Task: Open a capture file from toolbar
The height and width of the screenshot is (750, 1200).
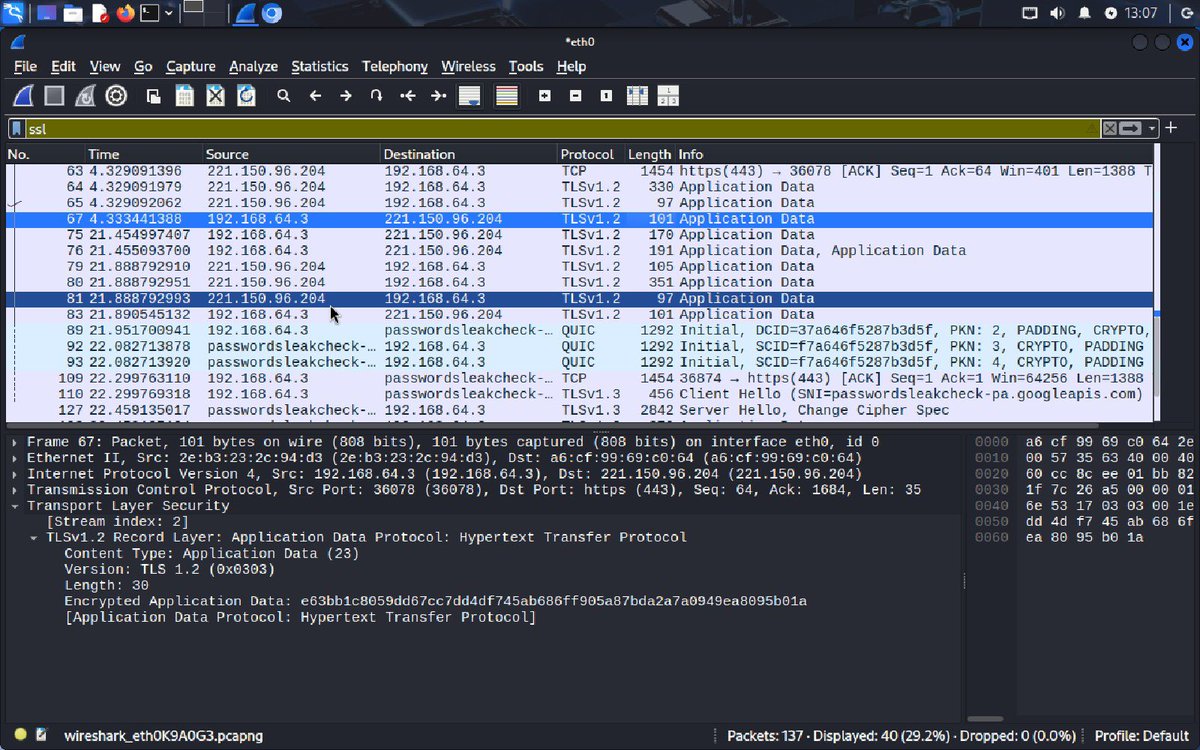Action: pos(153,96)
